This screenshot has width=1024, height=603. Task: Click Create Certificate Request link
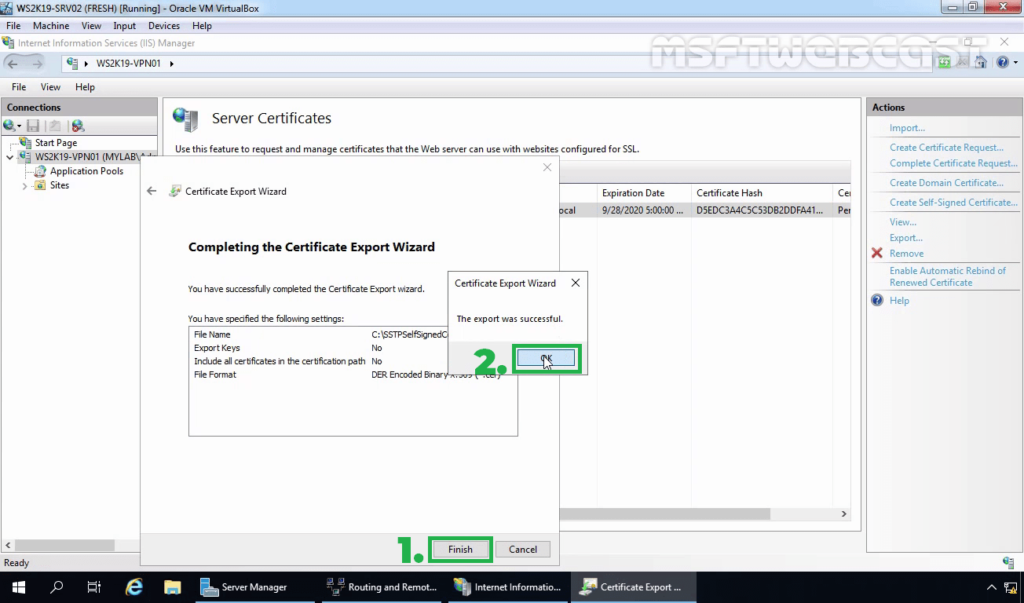[946, 148]
